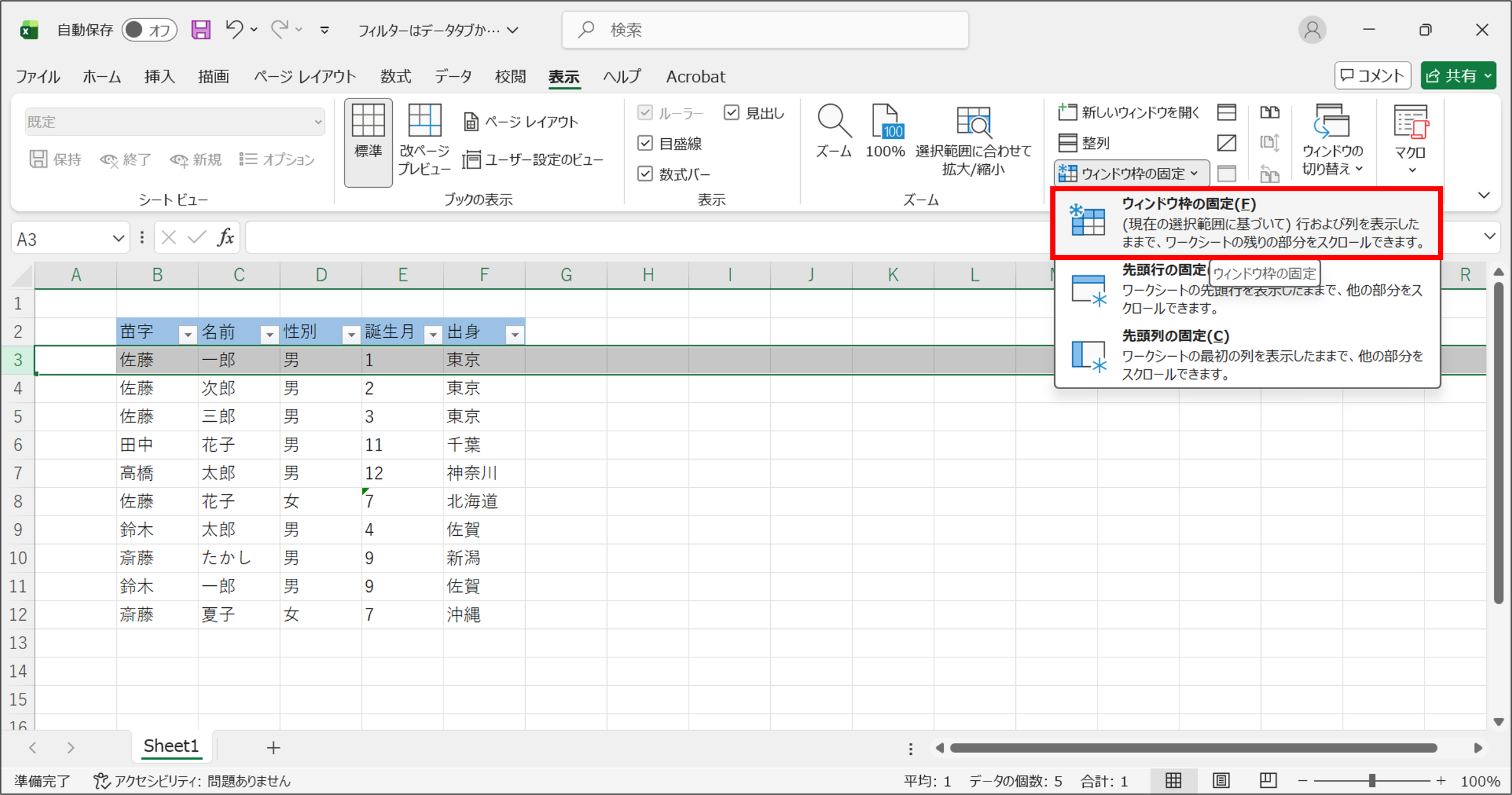
Task: Toggle the AutoSave (自動保存) switch
Action: pos(149,30)
